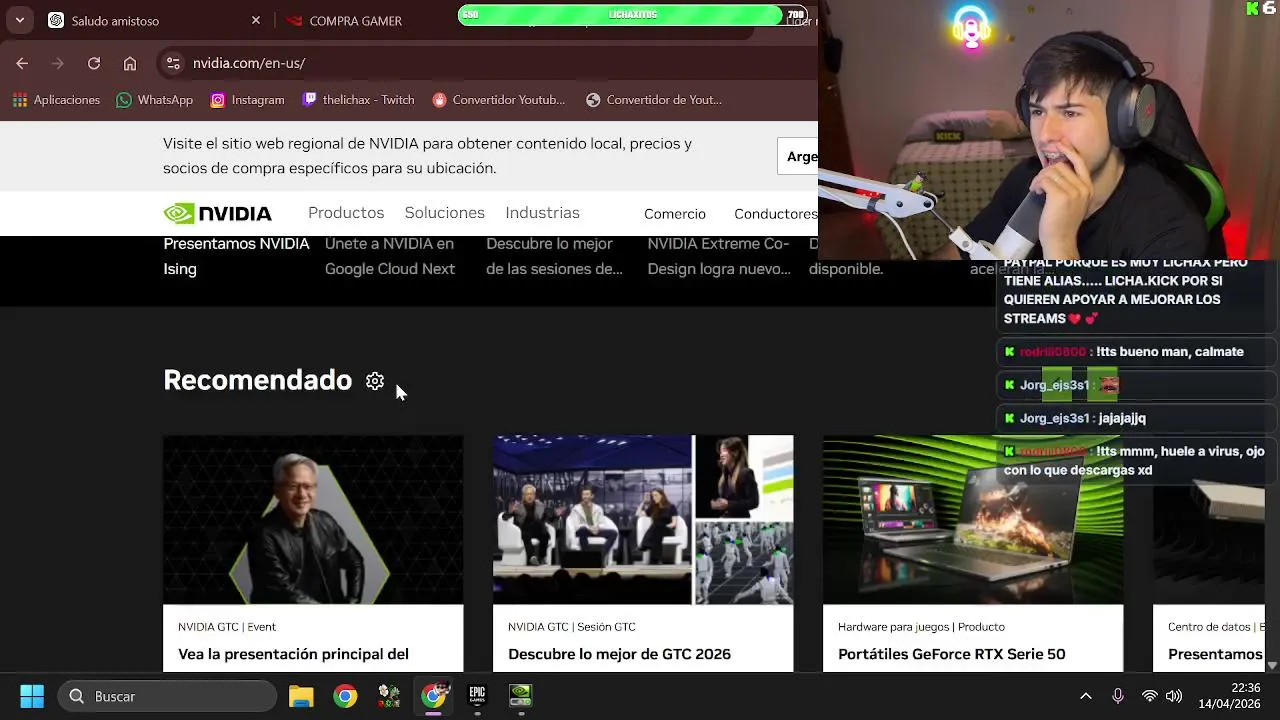The image size is (1280, 720).
Task: Click the microphone tray icon
Action: click(x=1118, y=696)
